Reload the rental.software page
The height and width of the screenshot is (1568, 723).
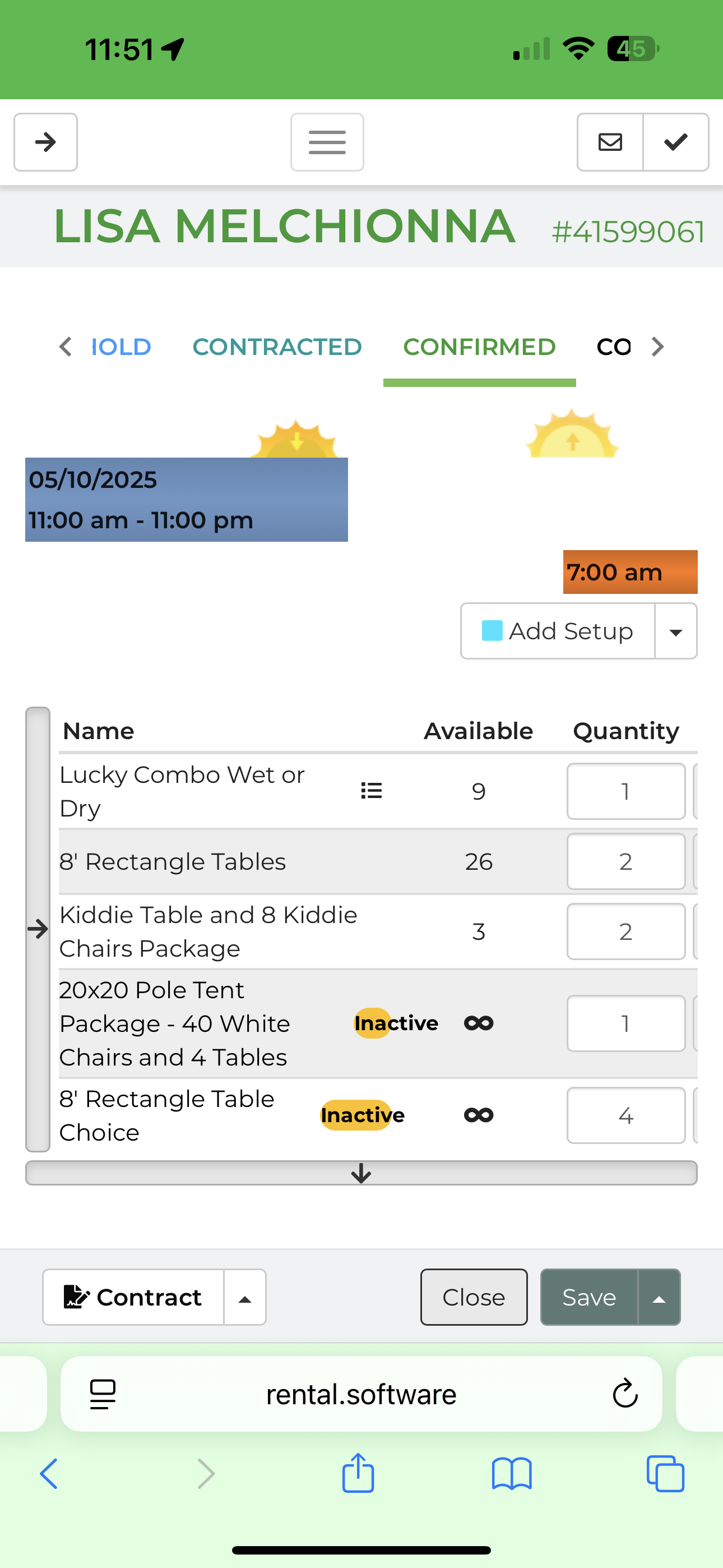[624, 1393]
